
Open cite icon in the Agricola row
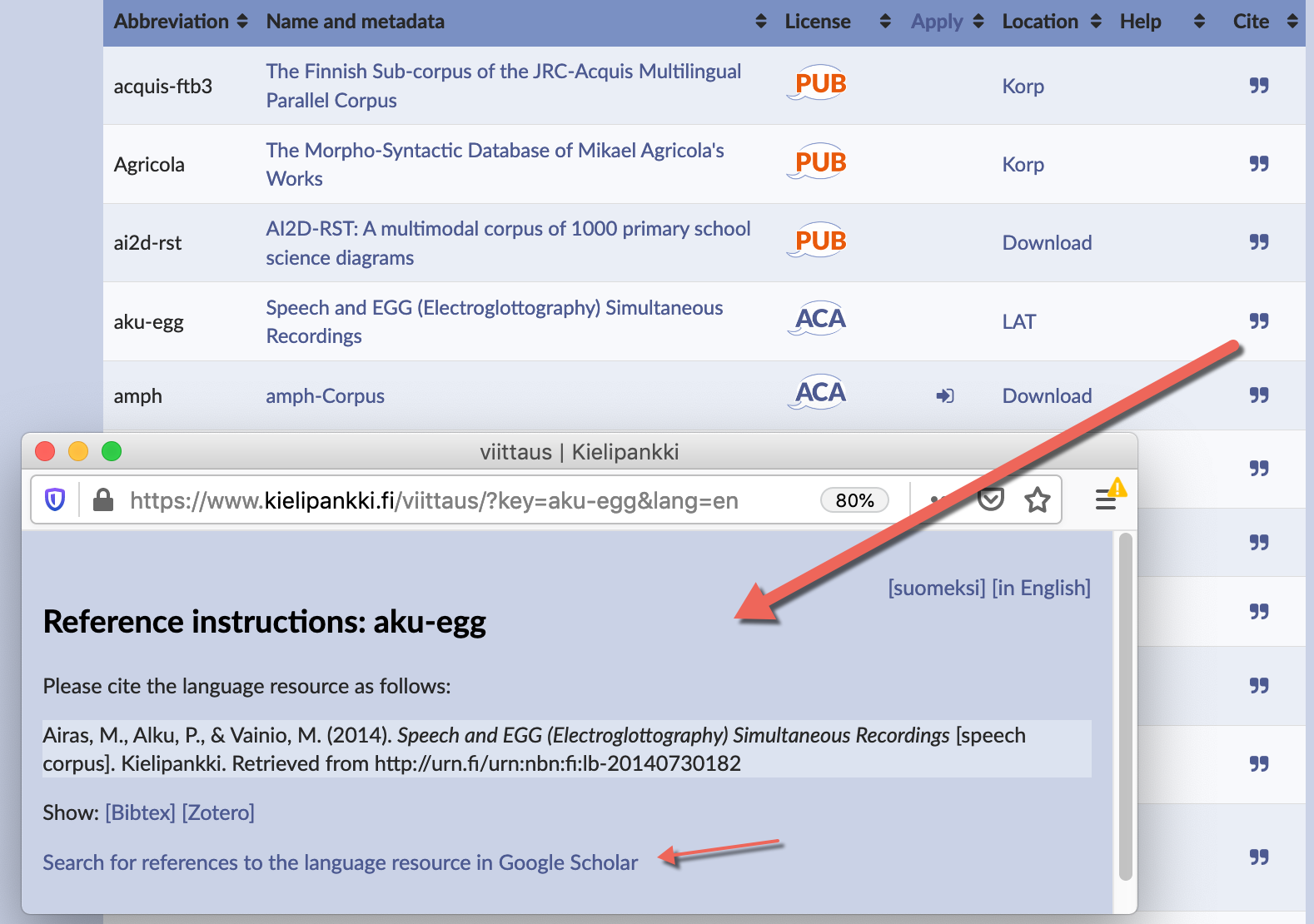(x=1258, y=164)
